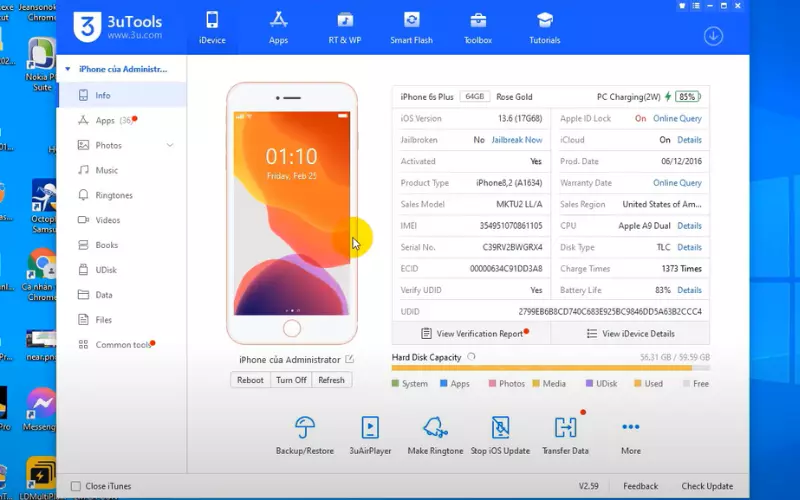Click the download manager arrow icon
The width and height of the screenshot is (800, 500).
[x=713, y=36]
